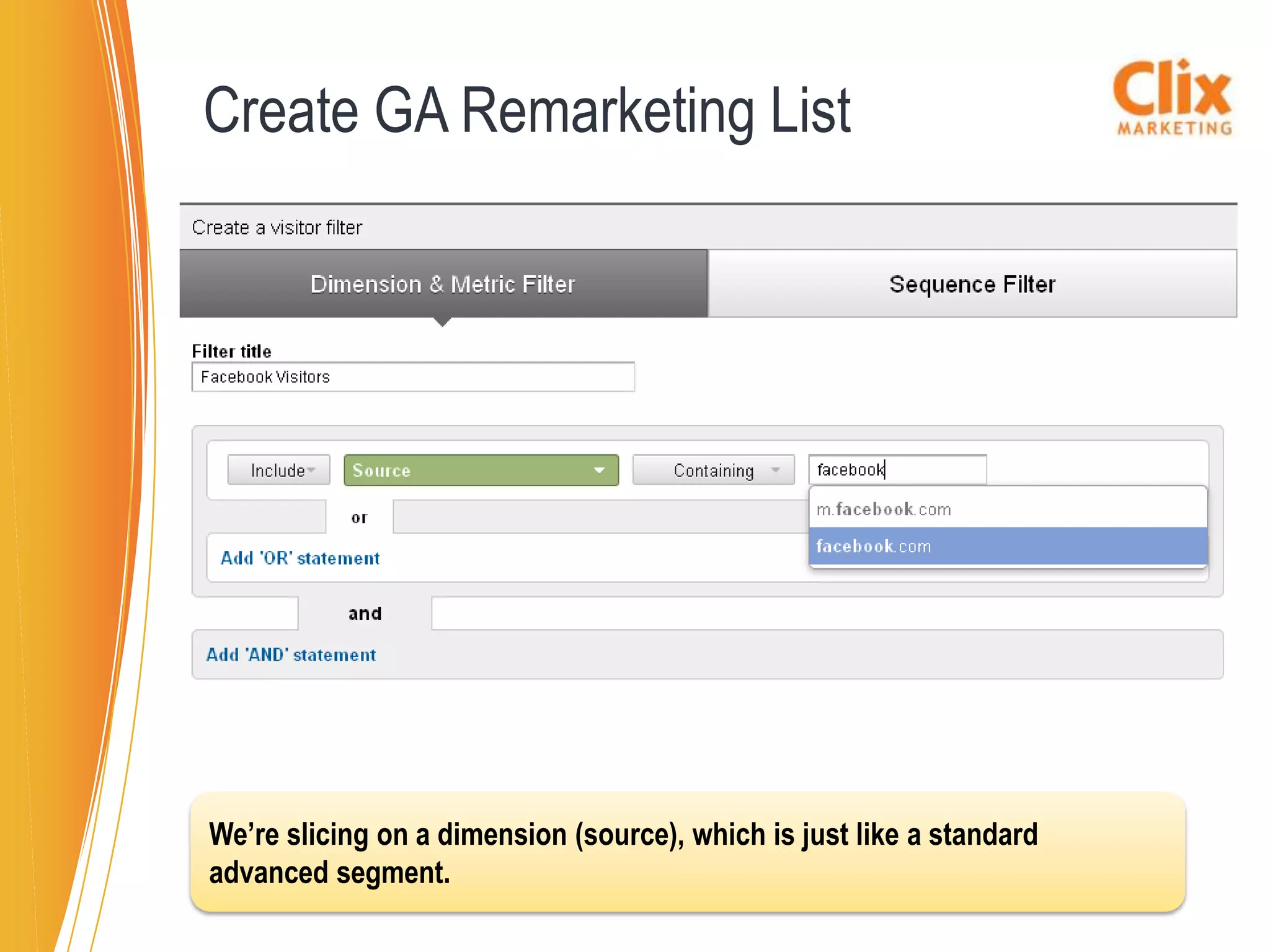Click the 'Create a visitor filter' heading
The width and height of the screenshot is (1270, 952).
pyautogui.click(x=277, y=227)
